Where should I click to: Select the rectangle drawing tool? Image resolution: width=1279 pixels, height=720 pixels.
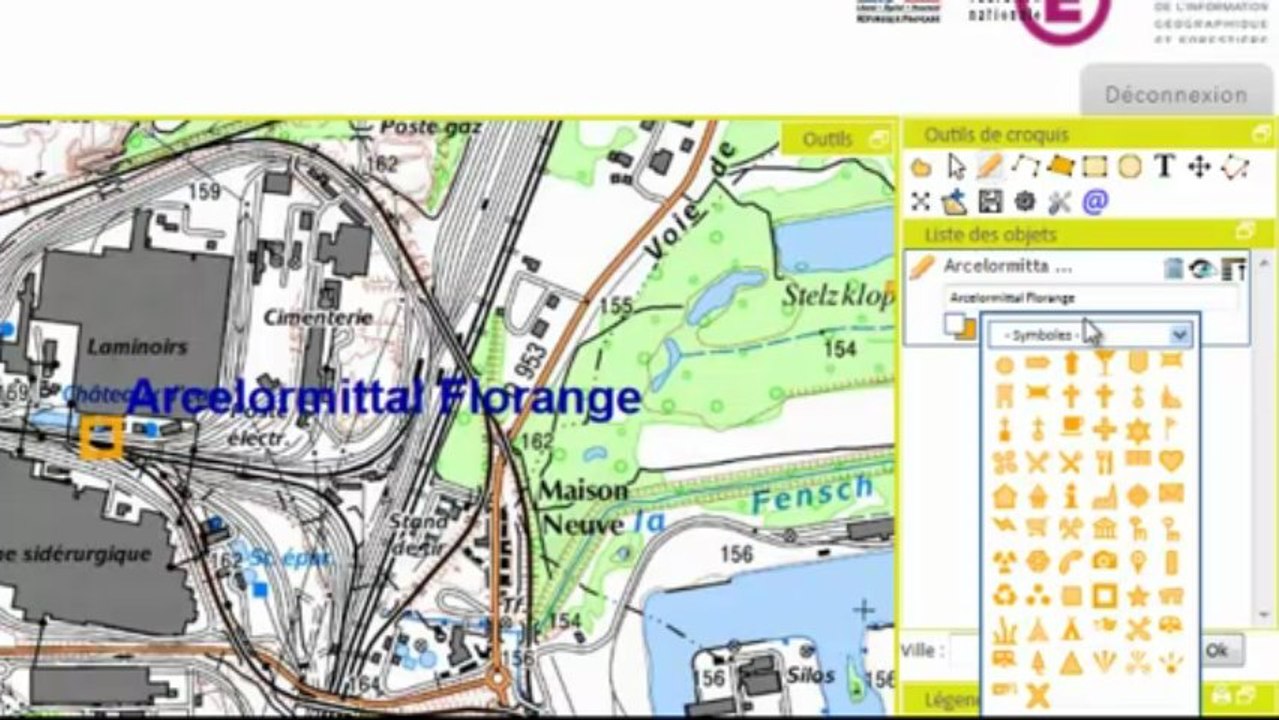click(1095, 167)
